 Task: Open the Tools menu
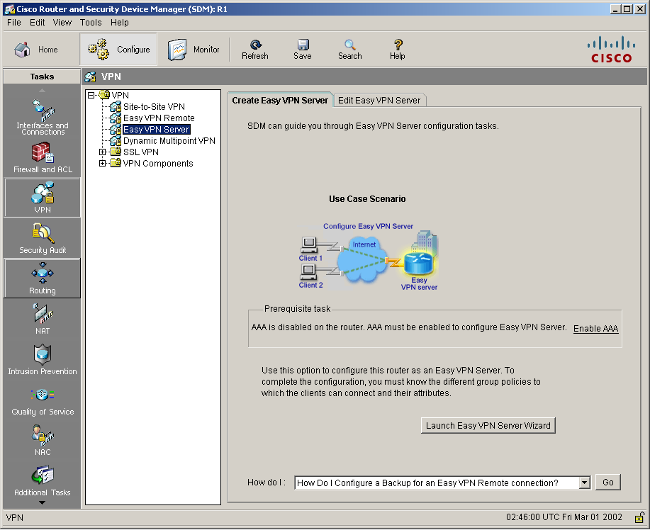[x=91, y=22]
